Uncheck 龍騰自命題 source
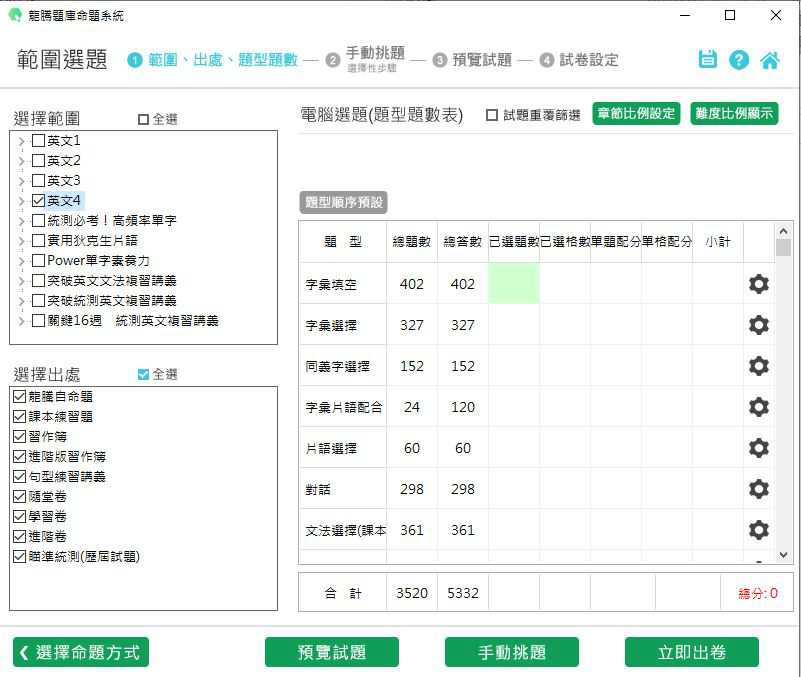Screen dimensions: 801x677 [x=19, y=396]
